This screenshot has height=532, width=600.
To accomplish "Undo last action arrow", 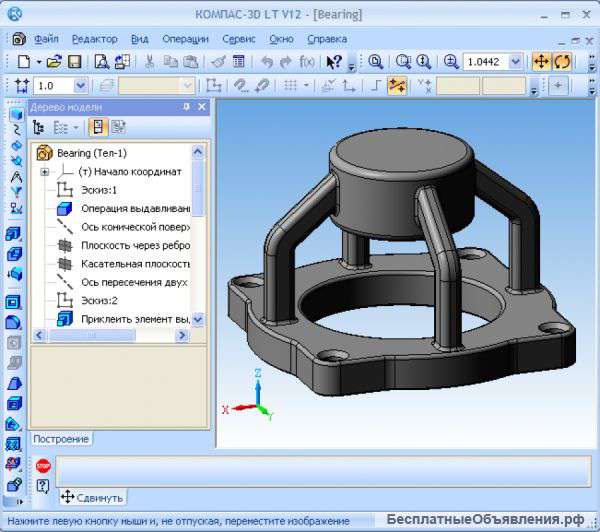I will (267, 61).
